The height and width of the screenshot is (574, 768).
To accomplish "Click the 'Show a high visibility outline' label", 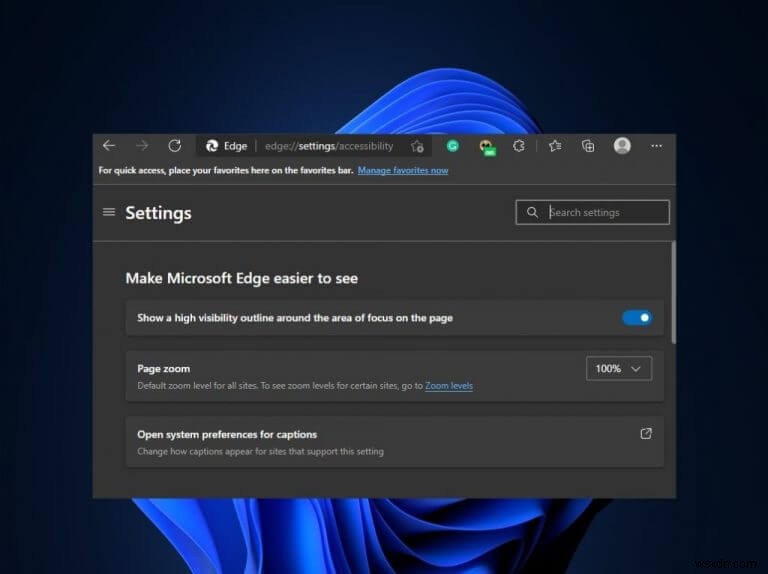I will tap(295, 318).
